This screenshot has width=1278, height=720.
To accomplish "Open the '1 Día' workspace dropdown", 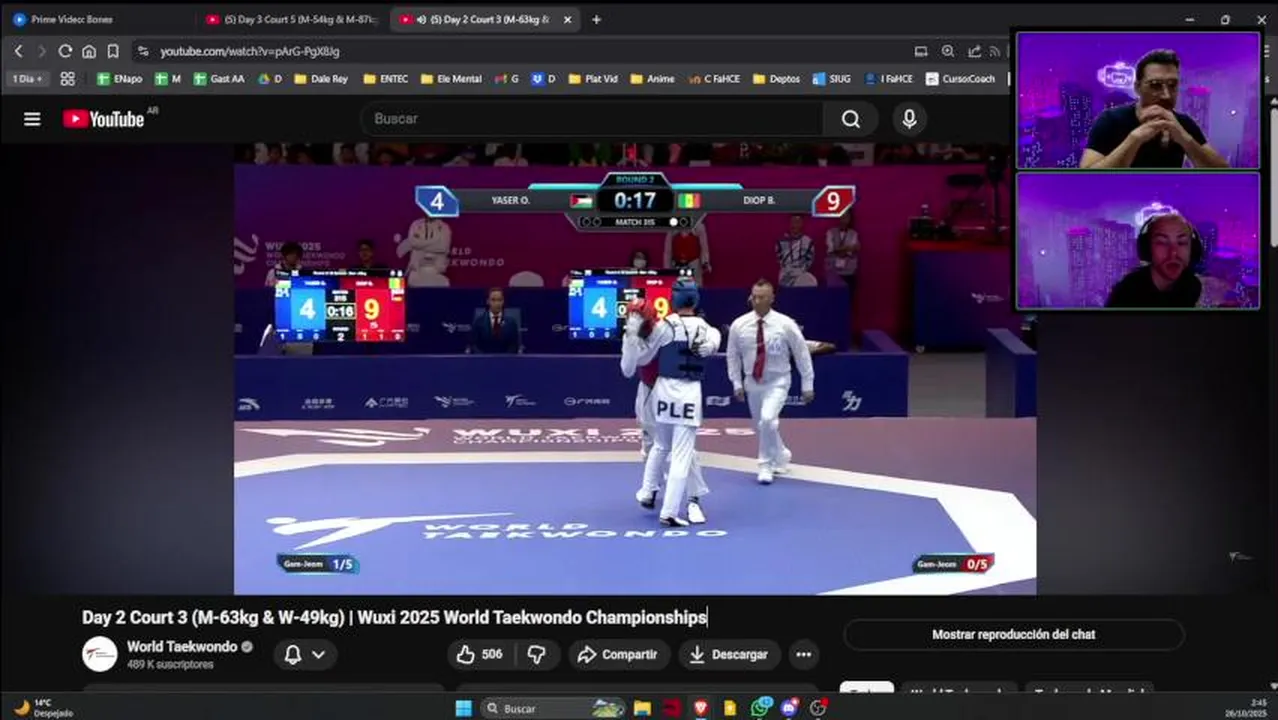I will coord(28,78).
